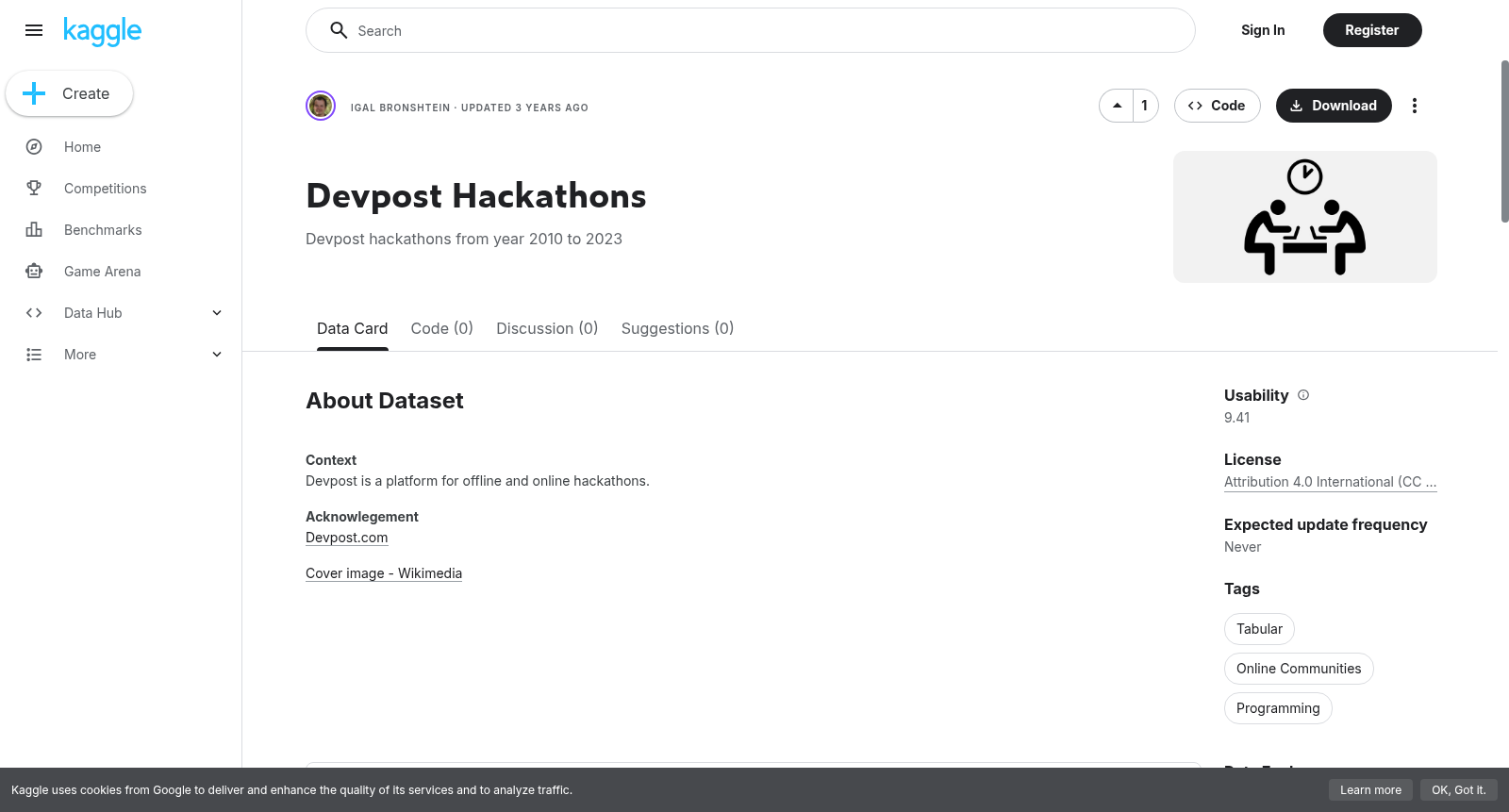This screenshot has width=1509, height=812.
Task: Click the blue plus Create icon
Action: (34, 93)
